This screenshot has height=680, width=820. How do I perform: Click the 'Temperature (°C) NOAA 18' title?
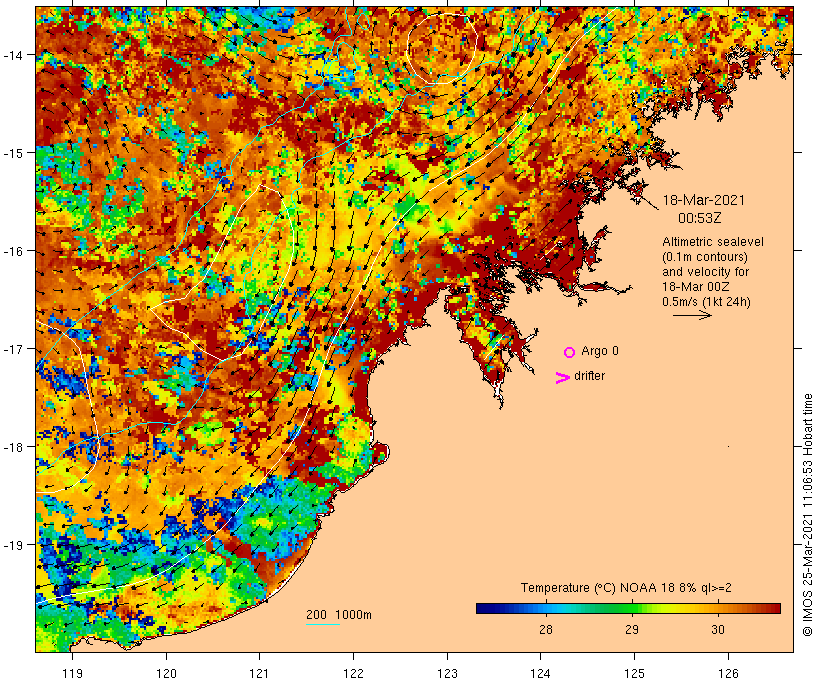coord(597,588)
